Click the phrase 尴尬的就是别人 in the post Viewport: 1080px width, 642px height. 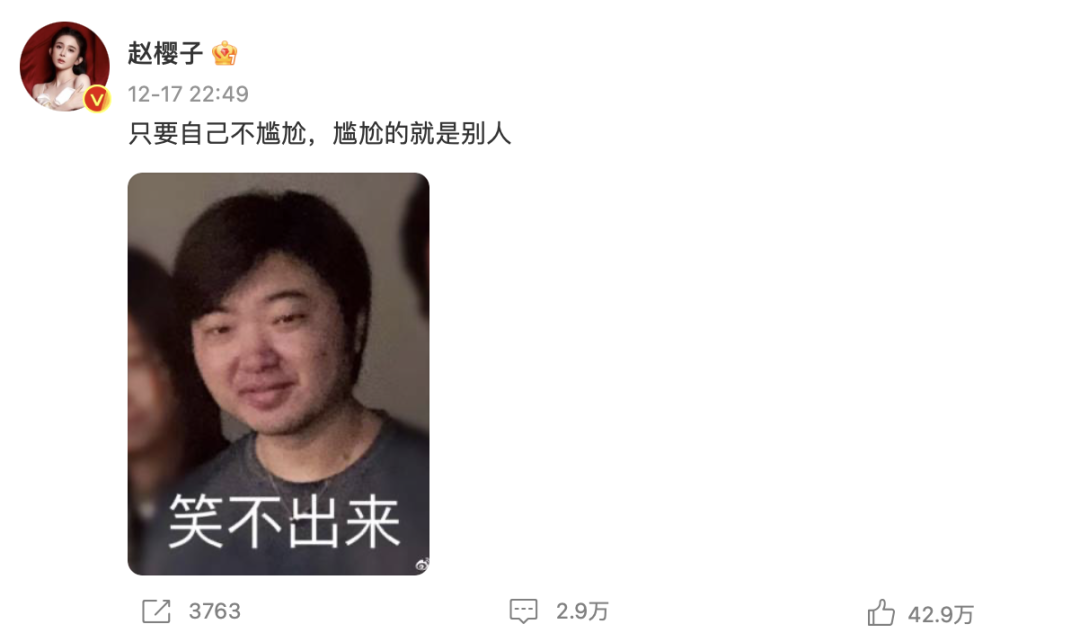422,133
